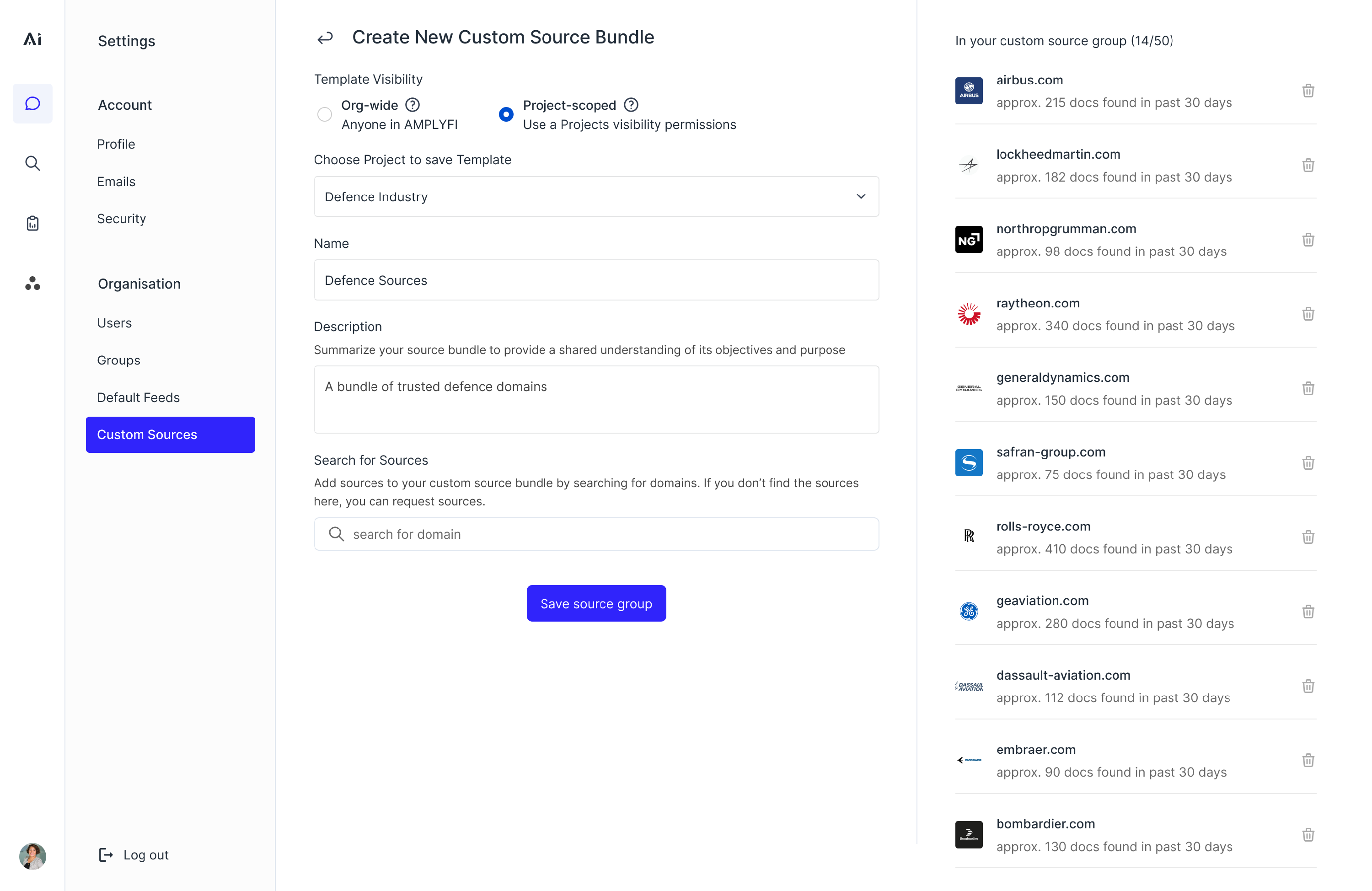Remove northropgrumman.com with its trash icon
Image resolution: width=1372 pixels, height=891 pixels.
(x=1308, y=240)
